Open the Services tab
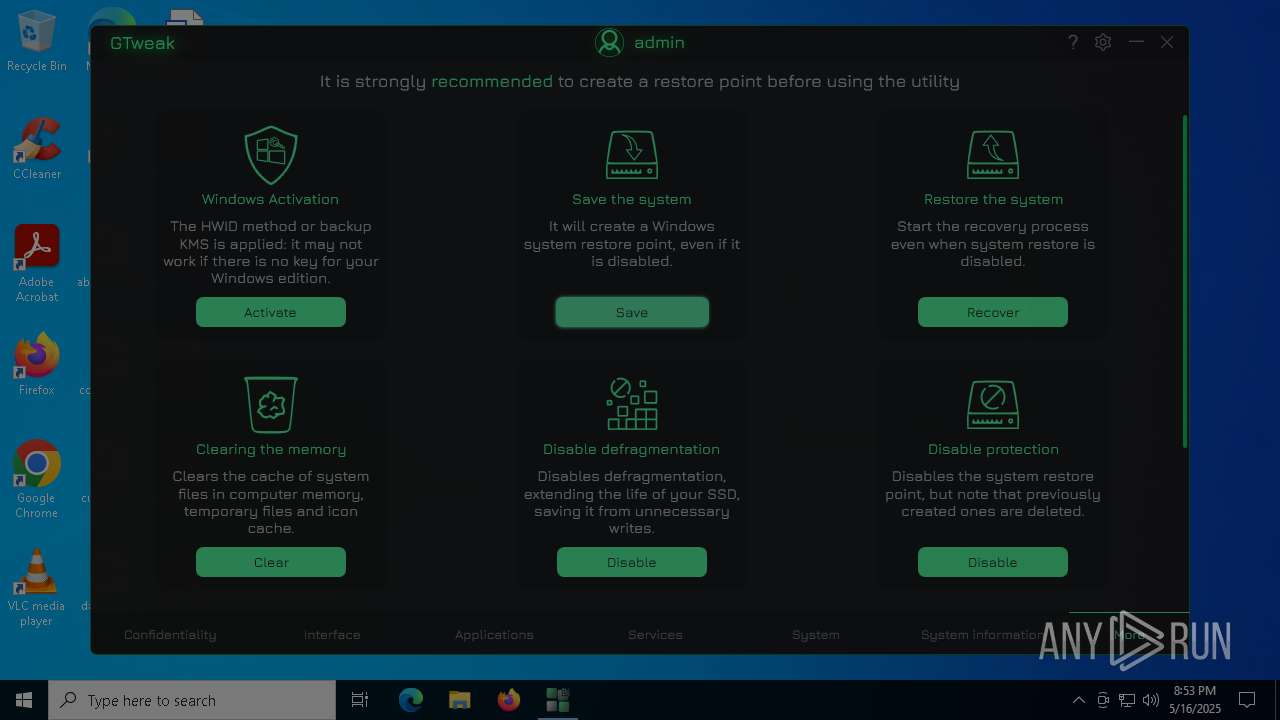The height and width of the screenshot is (720, 1280). point(655,634)
